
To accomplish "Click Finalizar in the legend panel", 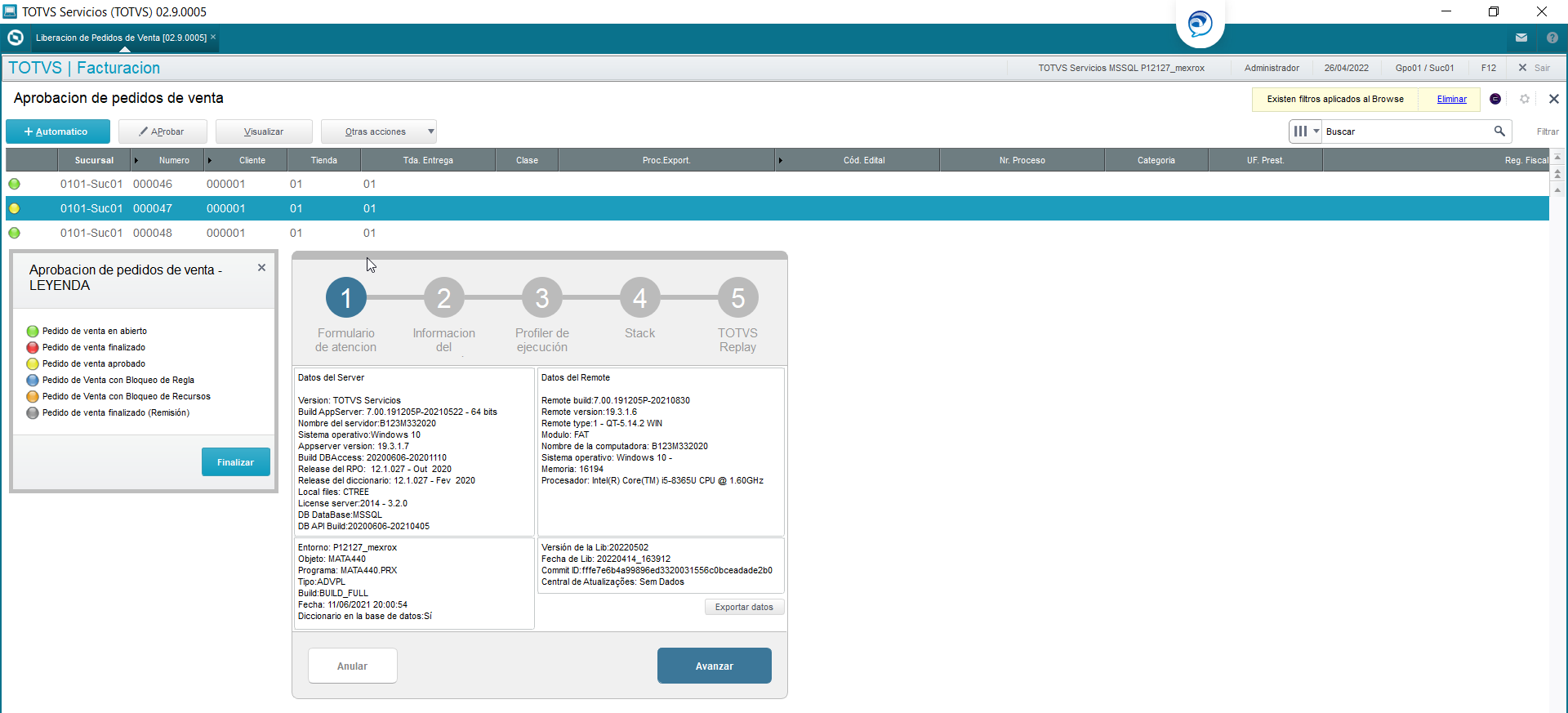I will click(235, 462).
